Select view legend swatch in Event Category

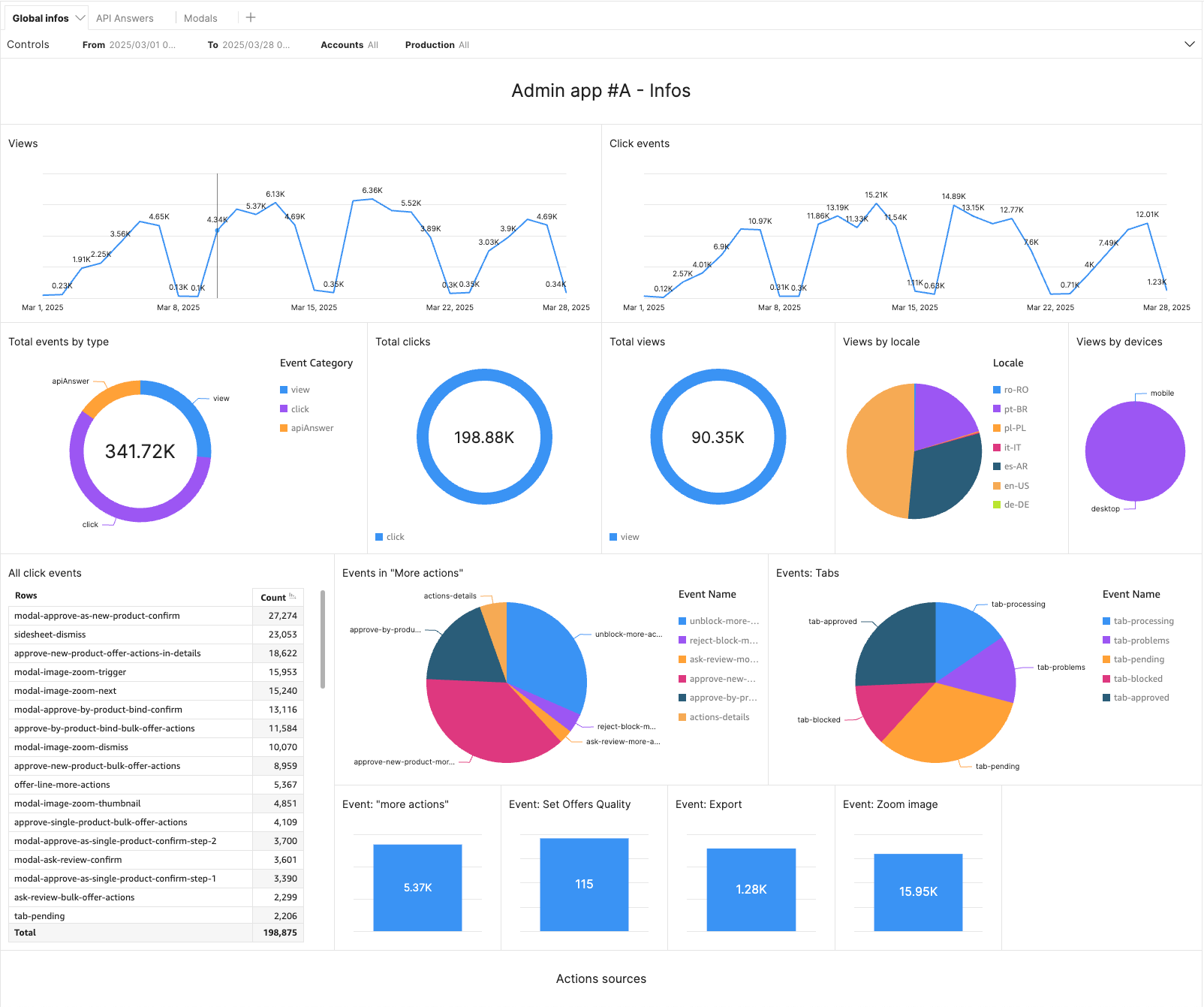coord(284,390)
